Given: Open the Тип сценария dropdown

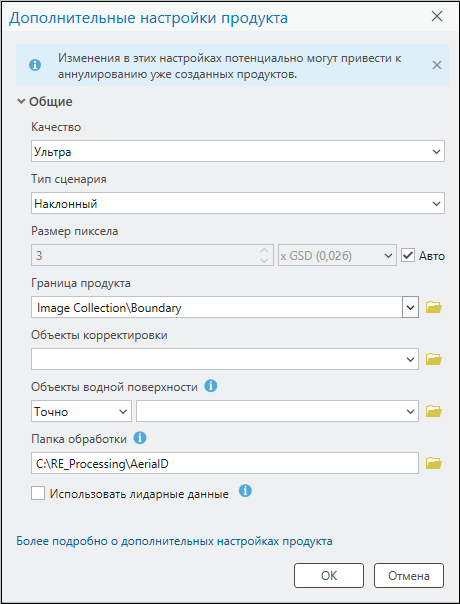Looking at the screenshot, I should pyautogui.click(x=238, y=203).
